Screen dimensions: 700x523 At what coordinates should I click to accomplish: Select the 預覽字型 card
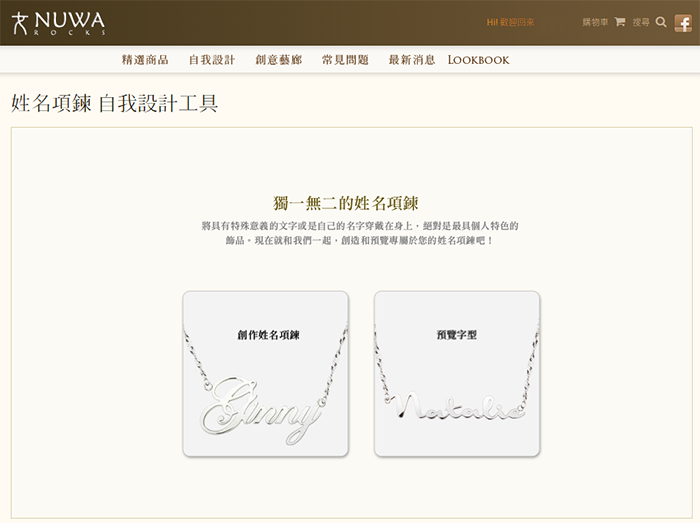(457, 374)
